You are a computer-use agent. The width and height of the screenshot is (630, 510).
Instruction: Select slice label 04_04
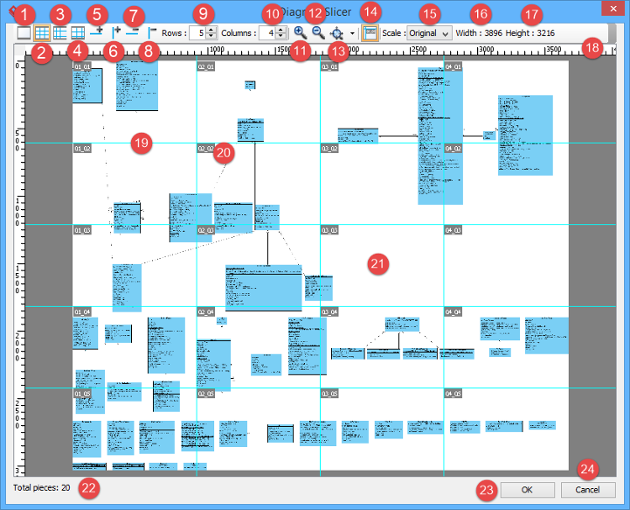(x=453, y=312)
